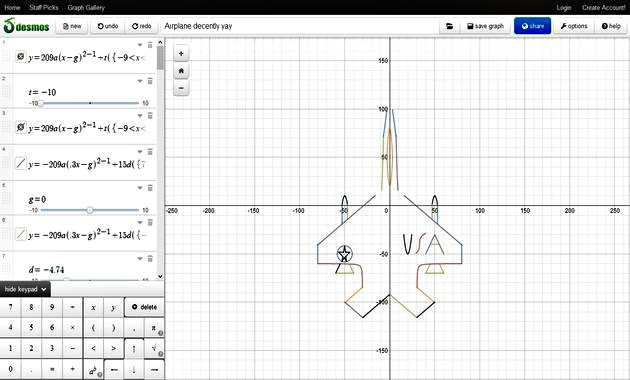Toggle visibility of expression 3

[x=20, y=128]
